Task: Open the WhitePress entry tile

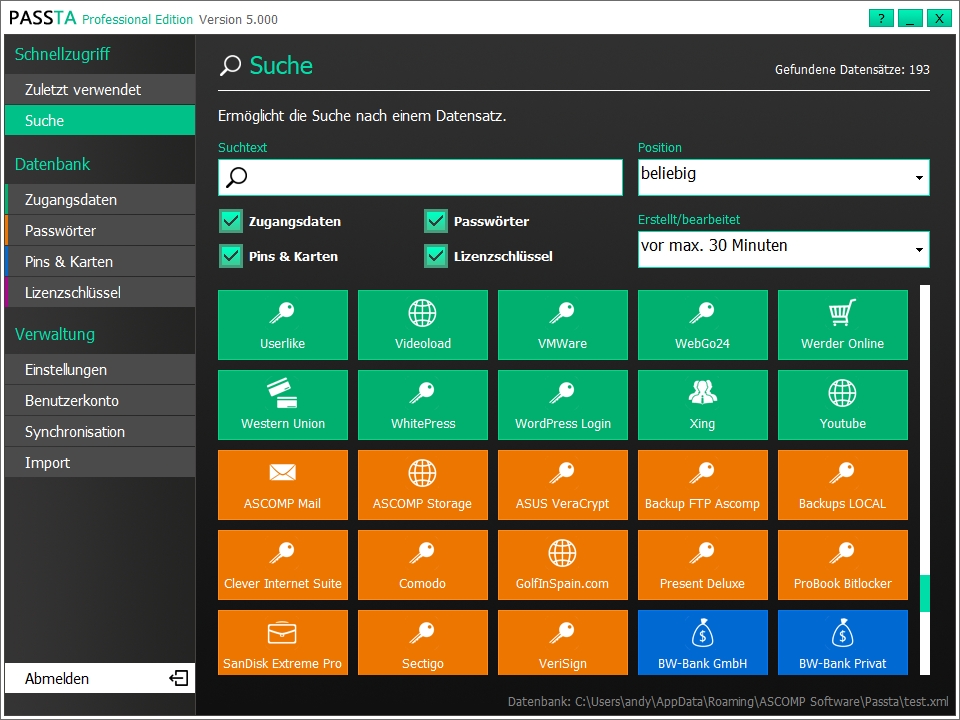Action: 423,405
